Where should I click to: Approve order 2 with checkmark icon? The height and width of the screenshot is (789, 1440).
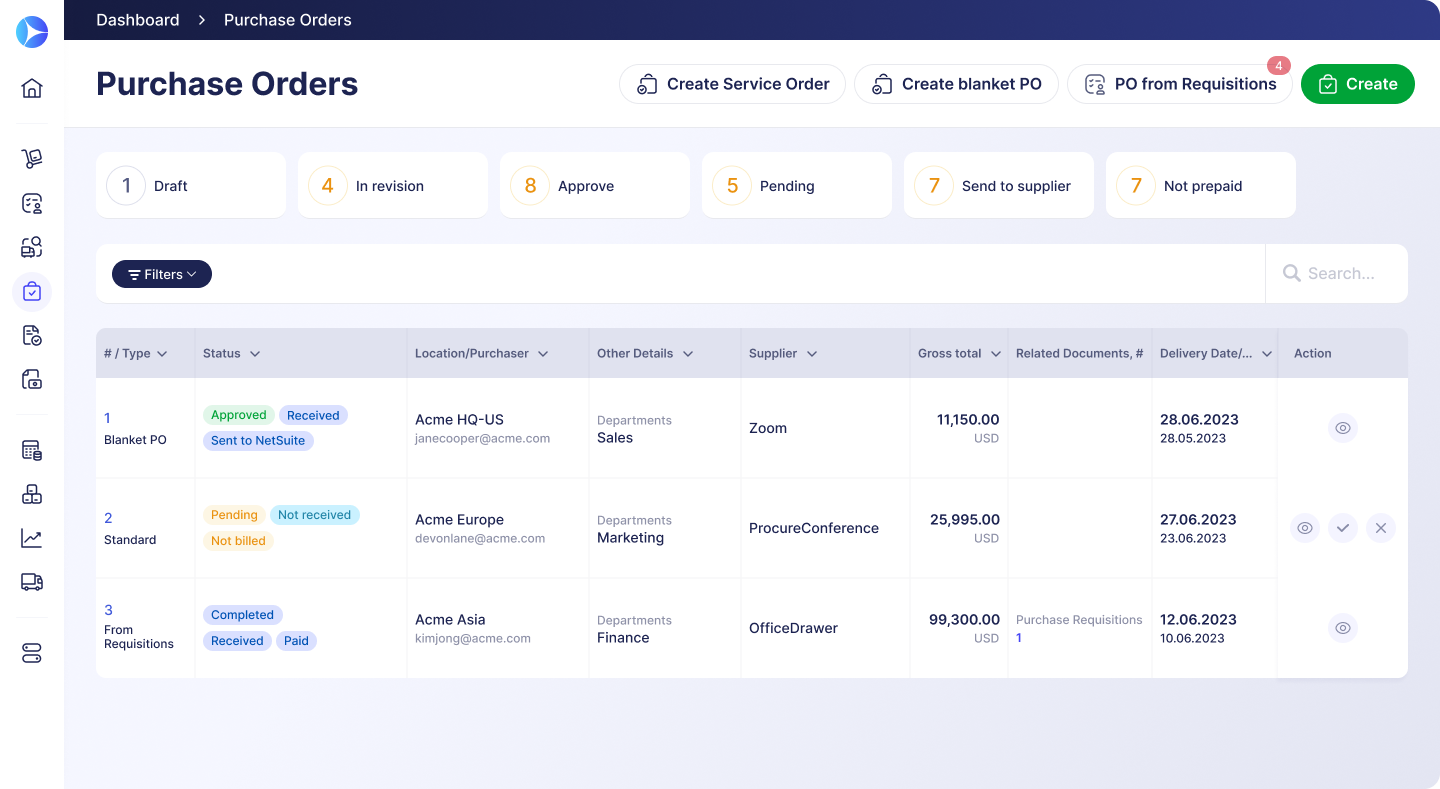[x=1342, y=528]
